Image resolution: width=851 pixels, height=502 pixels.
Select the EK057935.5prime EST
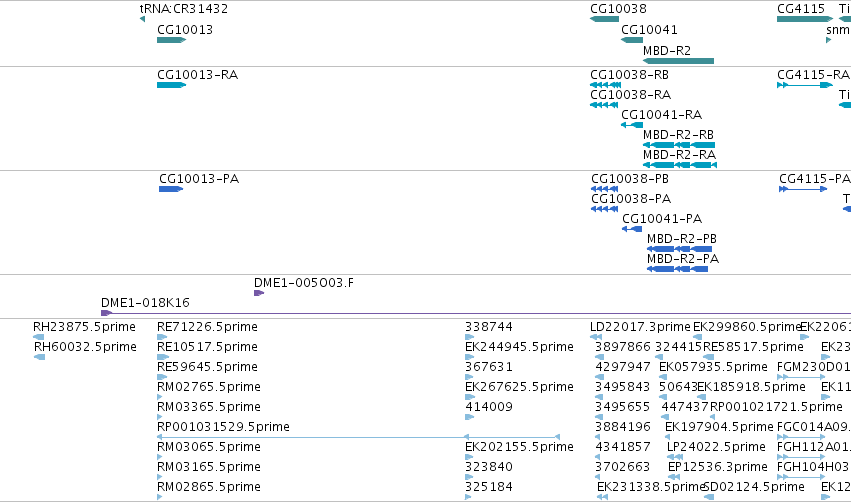tap(663, 377)
